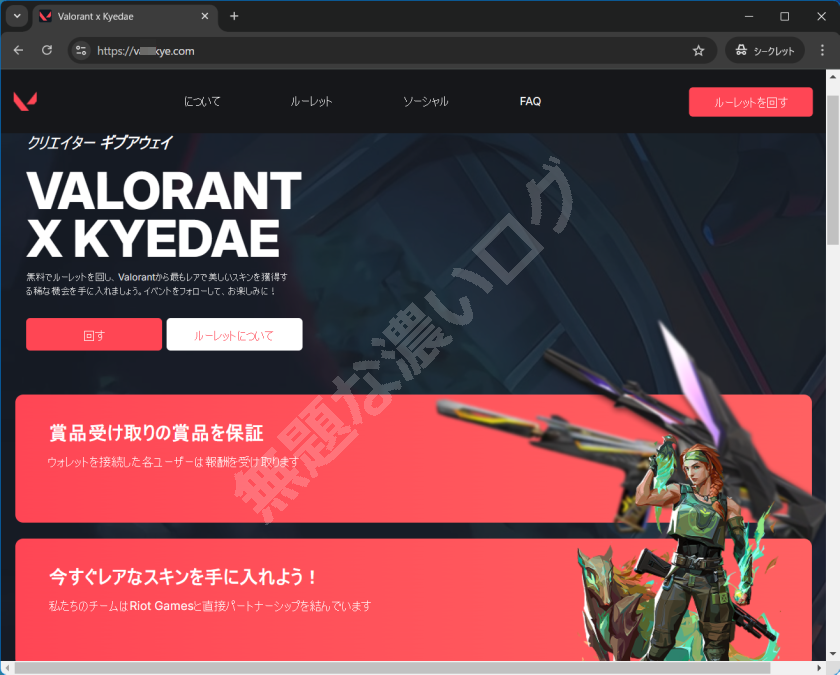Screen dimensions: 840x675
Task: Open the Chrome three-dot menu
Action: click(822, 50)
